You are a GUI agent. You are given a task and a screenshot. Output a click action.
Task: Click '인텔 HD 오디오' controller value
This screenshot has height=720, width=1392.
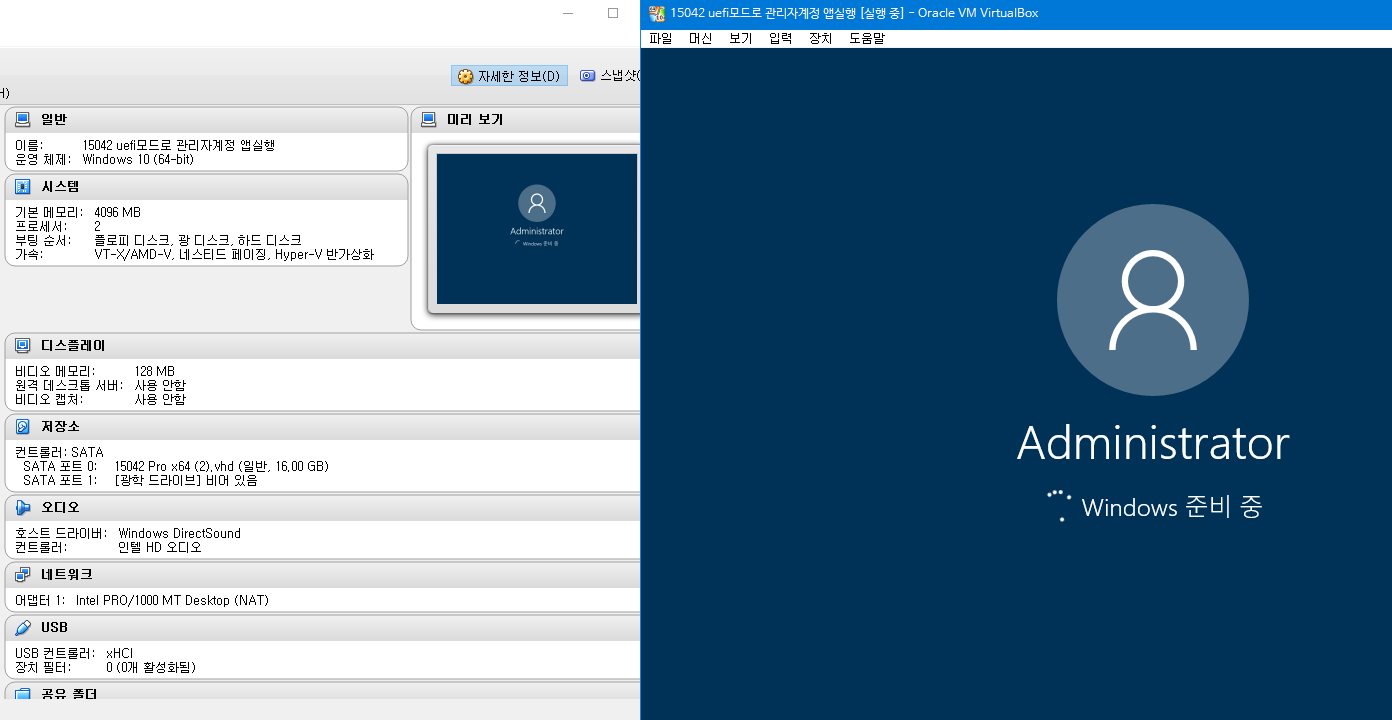pyautogui.click(x=160, y=547)
